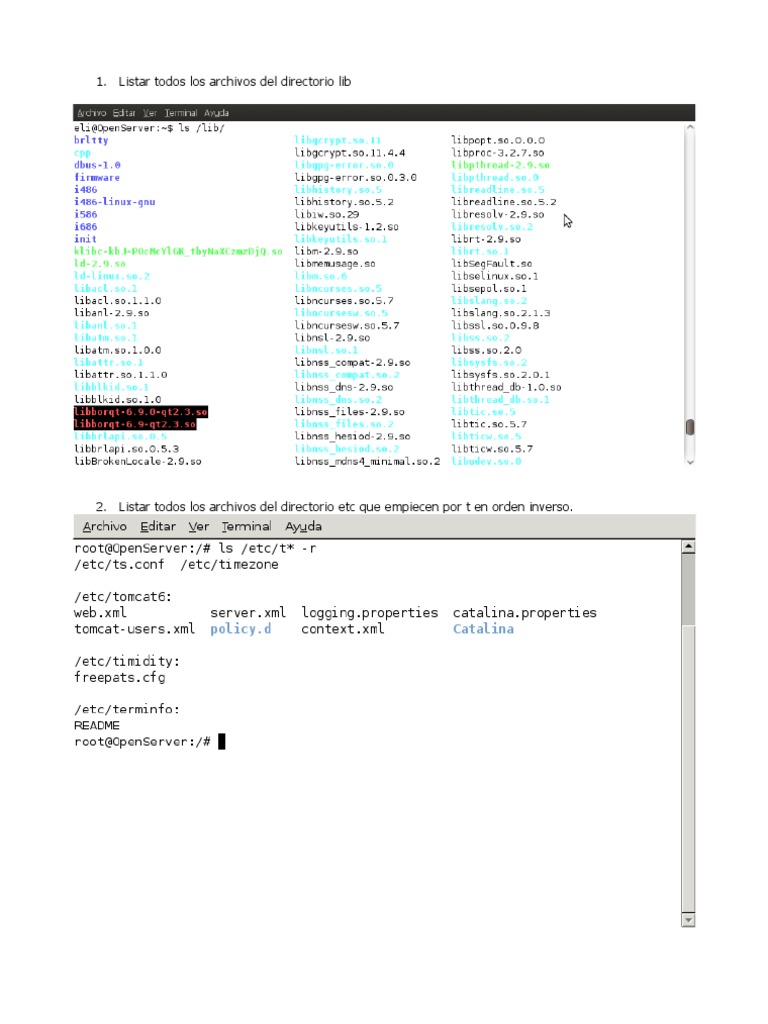Viewport: 768px width, 1024px height.
Task: Click the 'dbus-1.0' directory entry
Action: tap(97, 165)
